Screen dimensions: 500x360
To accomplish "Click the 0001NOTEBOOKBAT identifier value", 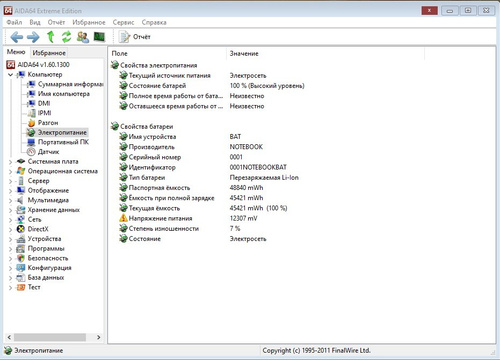I will point(258,167).
